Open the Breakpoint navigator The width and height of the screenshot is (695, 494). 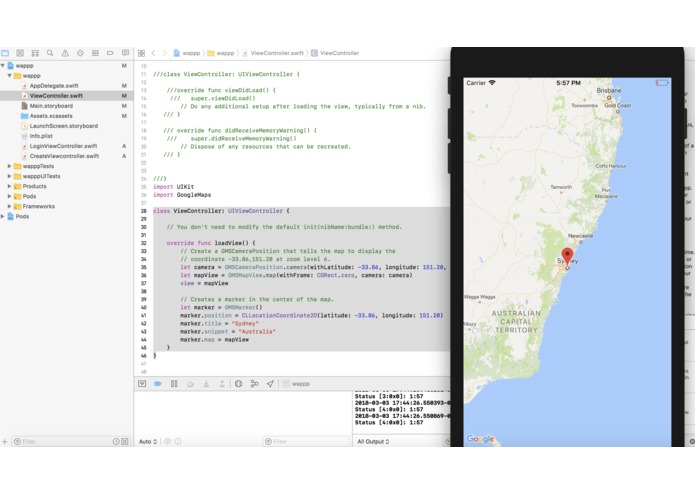coord(110,53)
